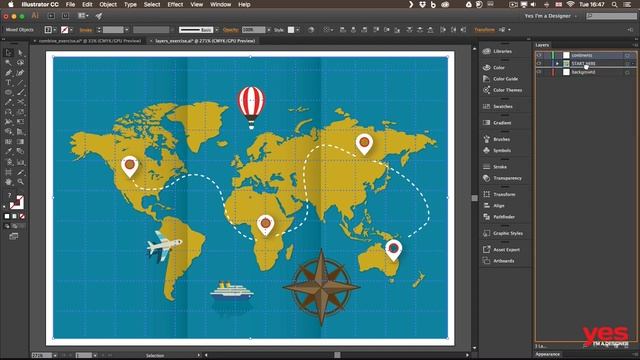This screenshot has height=360, width=640.
Task: Open the fill color dropdown
Action: point(55,30)
